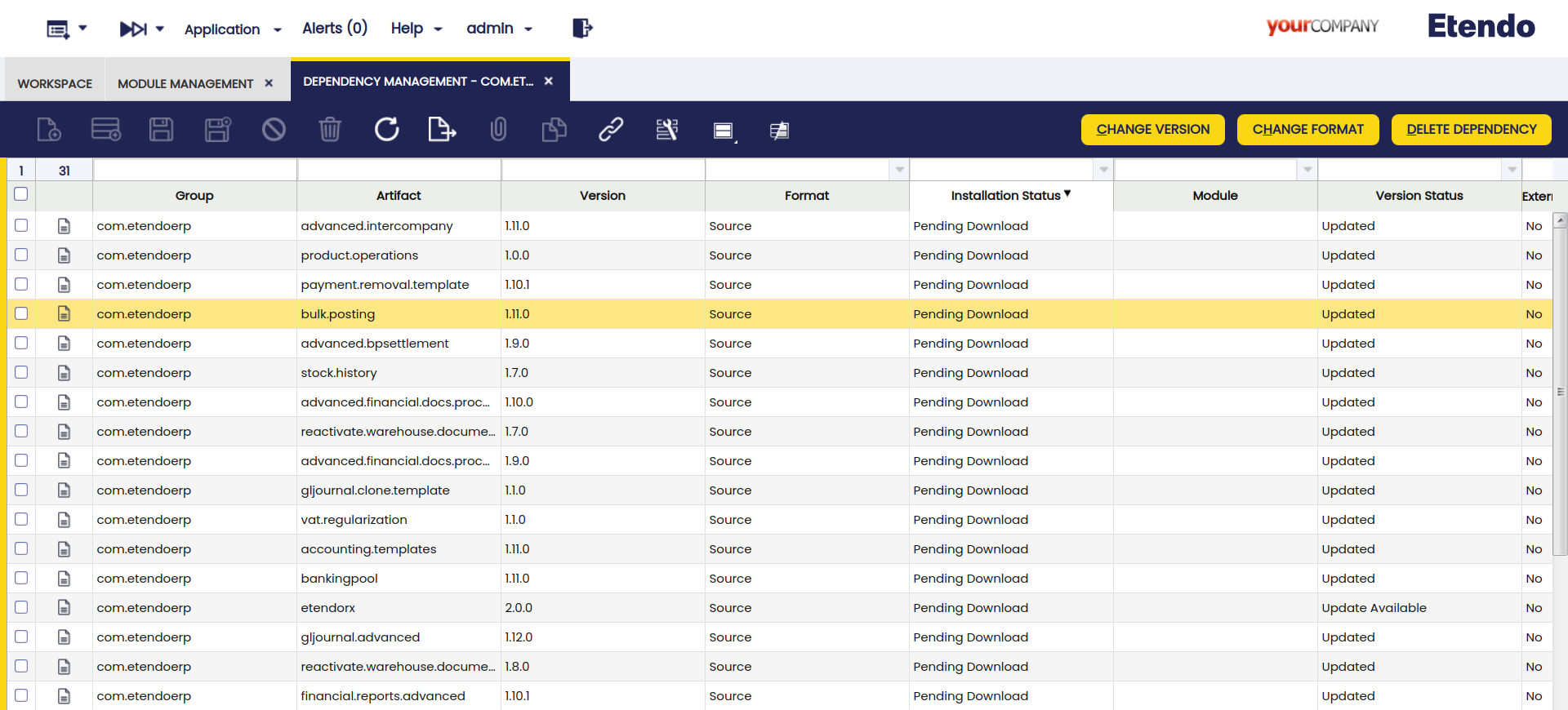The height and width of the screenshot is (710, 1568).
Task: Click the Export to spreadsheet icon
Action: click(442, 129)
